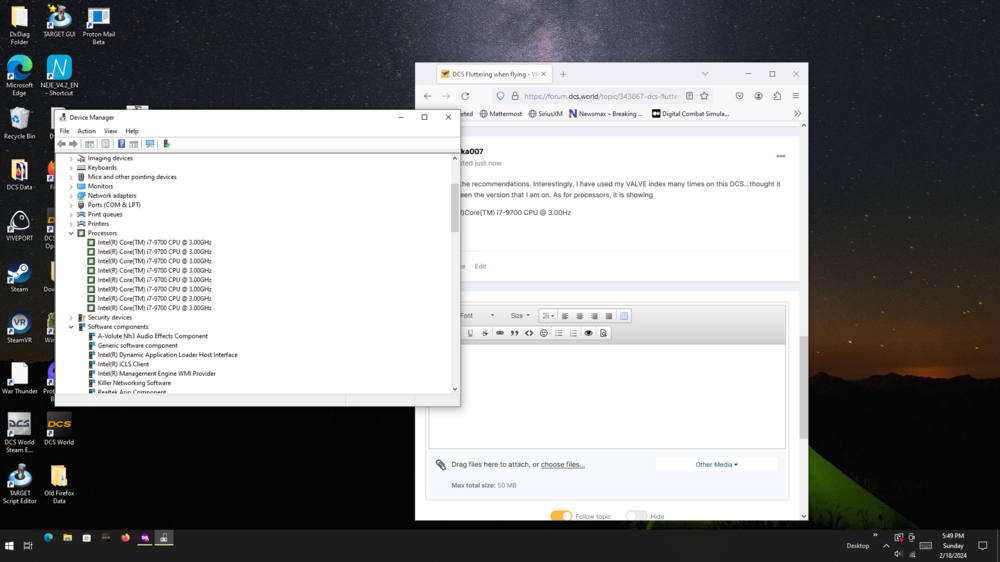Toggle Hide switch
The width and height of the screenshot is (1000, 562).
tap(636, 516)
